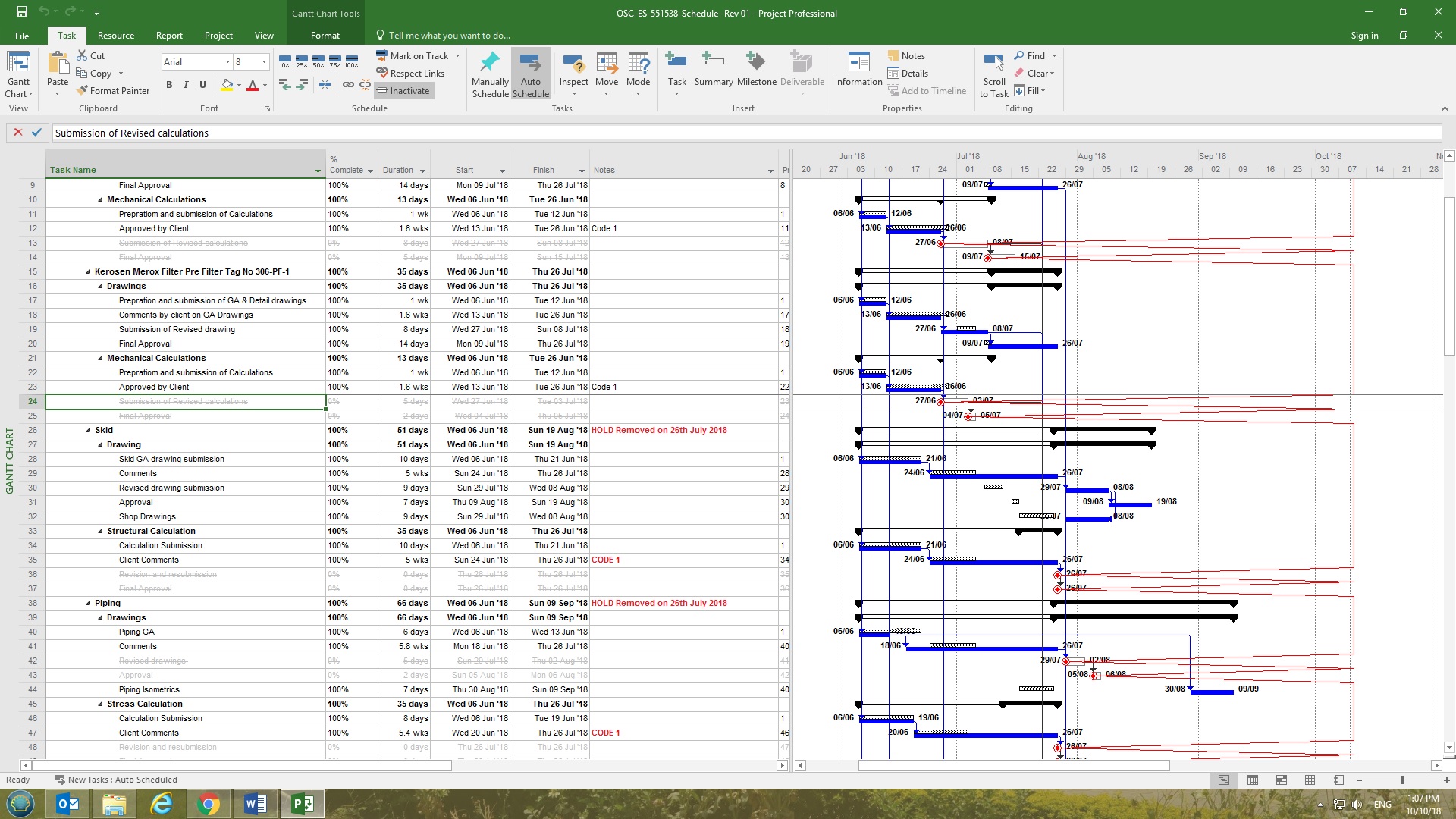Open the % Complete column filter dropdown
This screenshot has height=819, width=1456.
370,171
